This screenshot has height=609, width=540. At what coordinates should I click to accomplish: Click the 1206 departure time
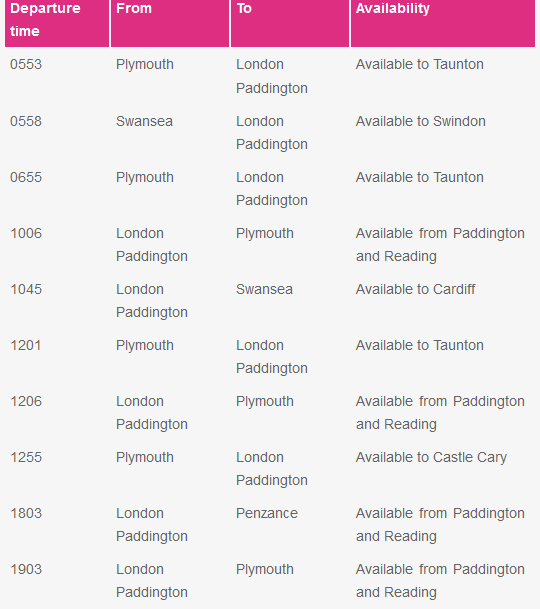26,401
